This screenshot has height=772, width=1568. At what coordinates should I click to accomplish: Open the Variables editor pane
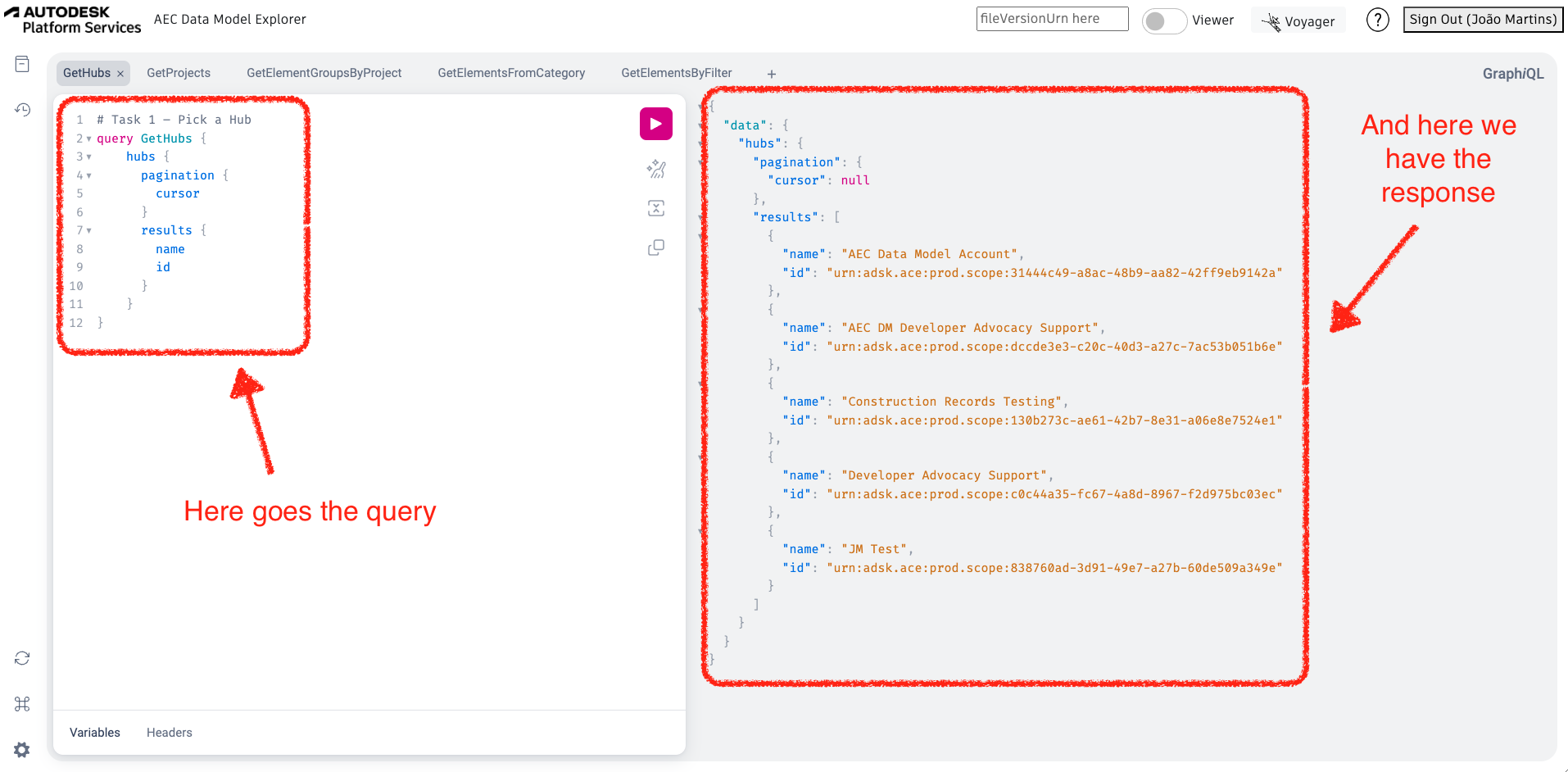point(95,733)
